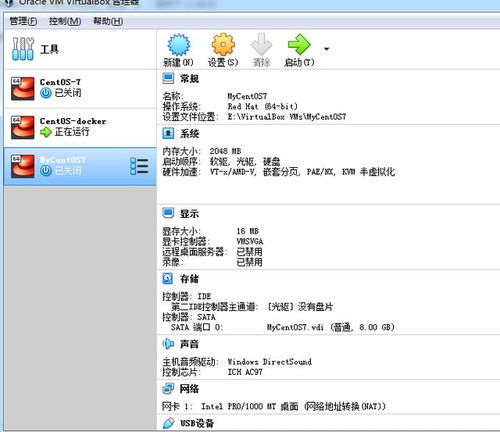Select the CentOS-7 virtual machine icon
This screenshot has width=500, height=432.
pos(23,88)
